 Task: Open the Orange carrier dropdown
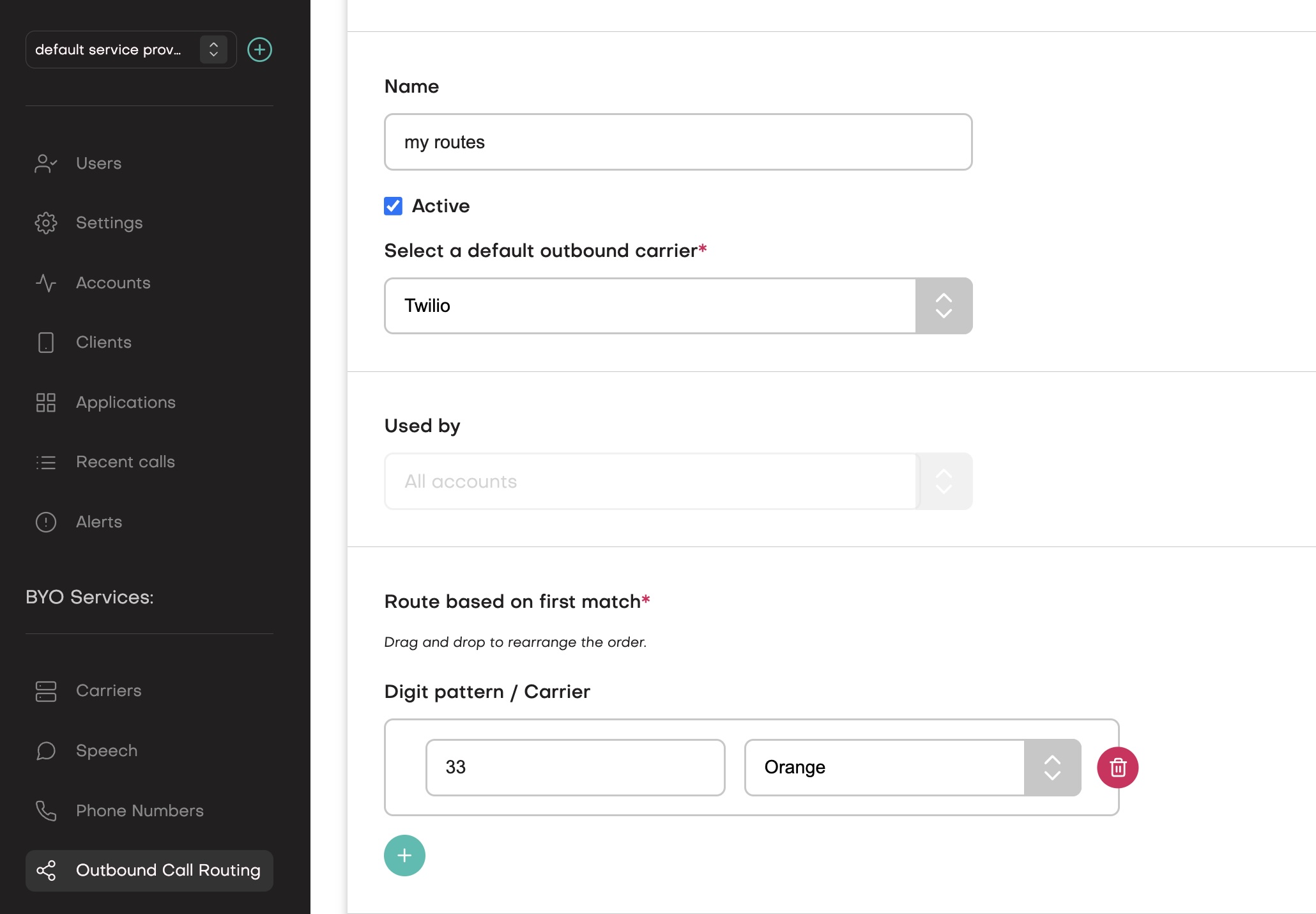pyautogui.click(x=1052, y=768)
